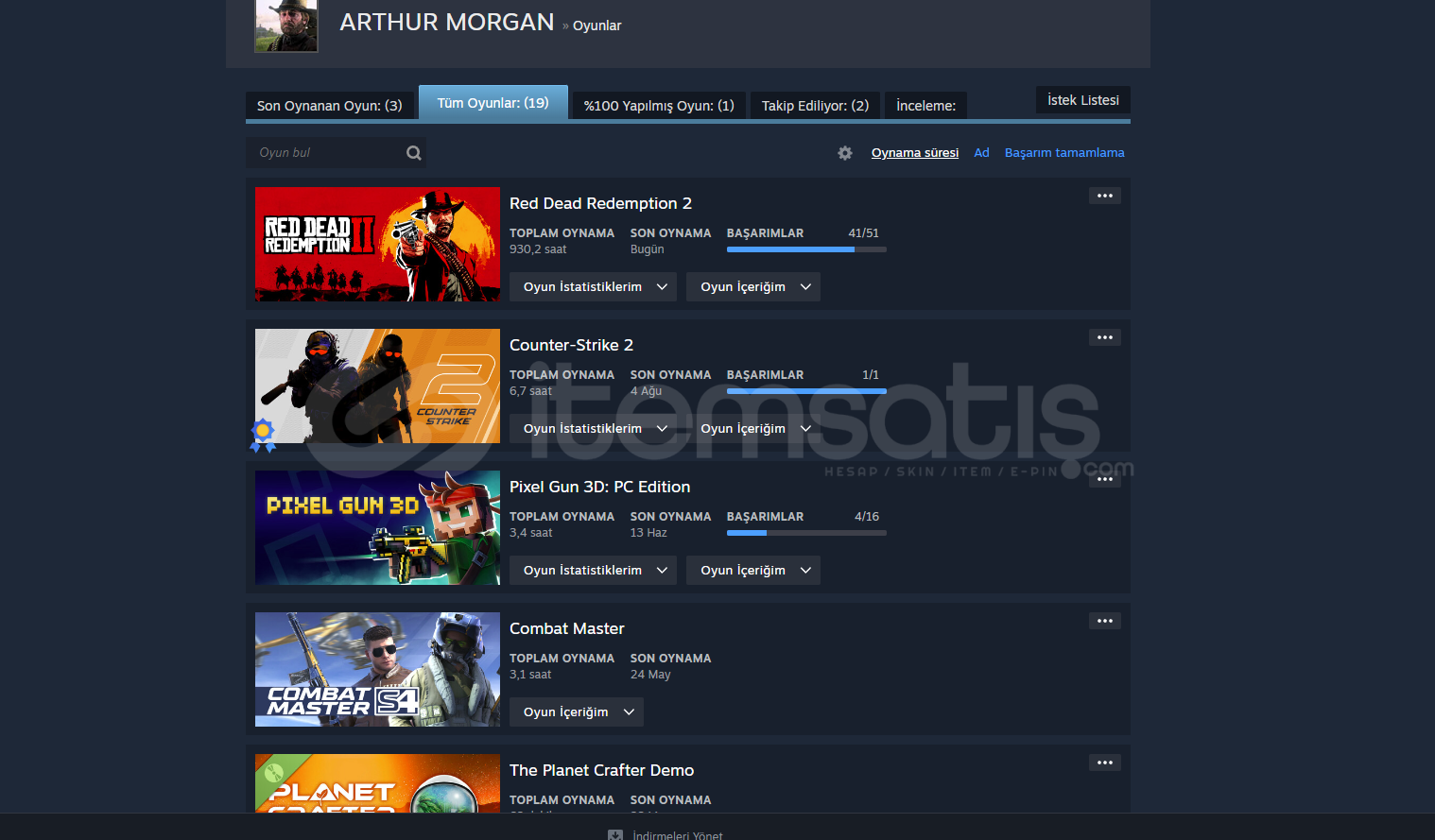Open Red Dead Redemption 2 title link
Viewport: 1435px width, 840px height.
pos(600,204)
